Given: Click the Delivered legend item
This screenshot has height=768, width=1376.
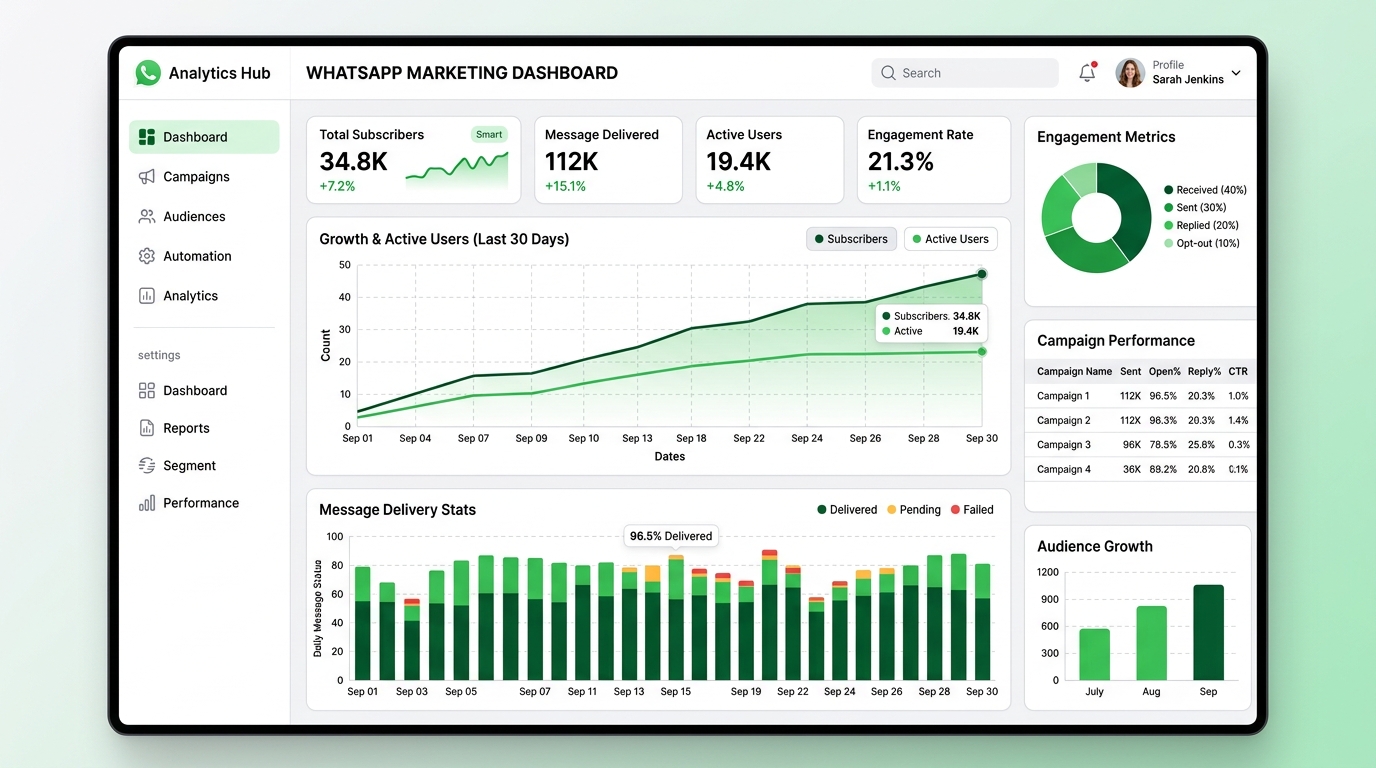Looking at the screenshot, I should 847,510.
